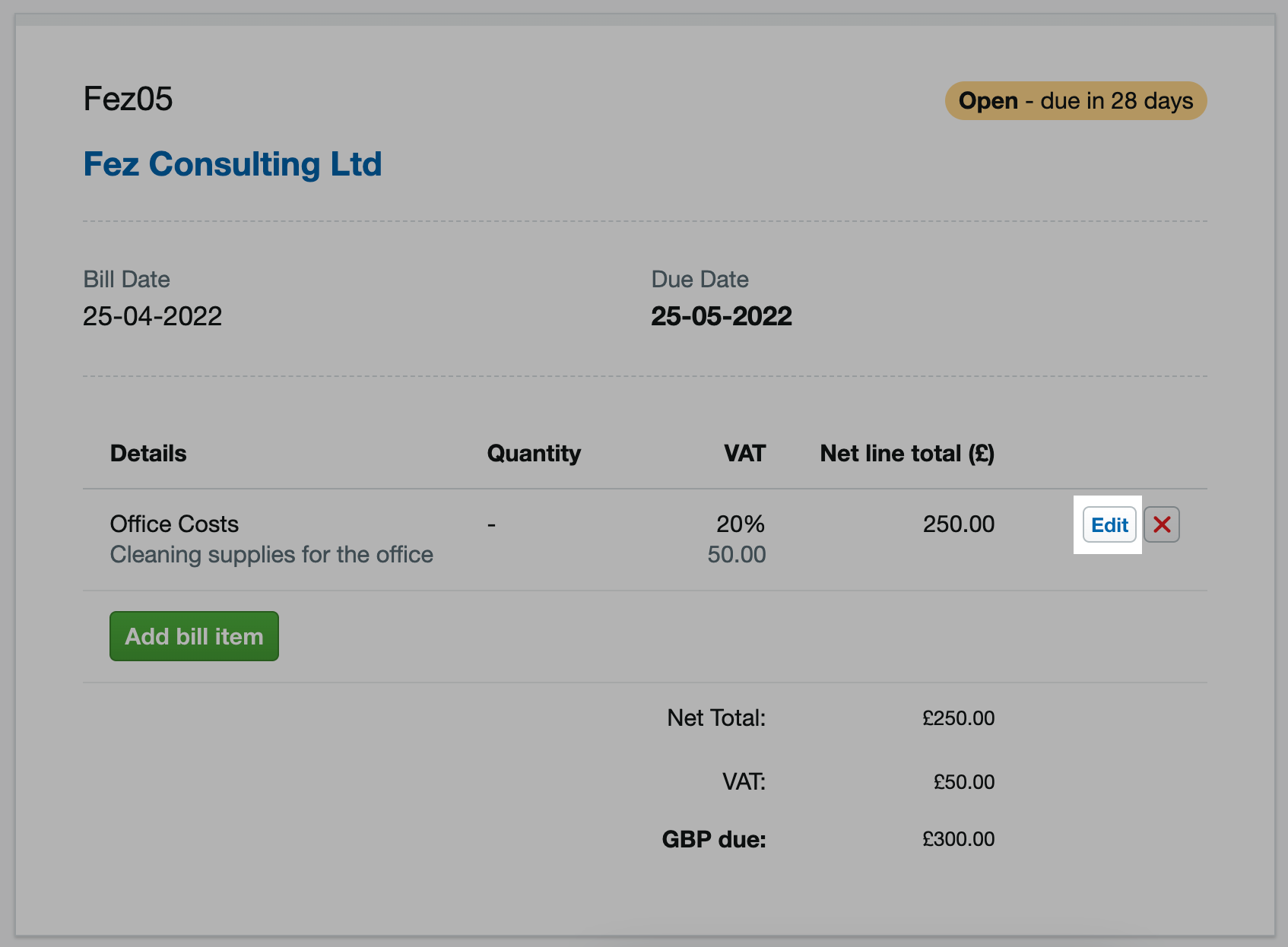This screenshot has width=1288, height=947.
Task: Open the Due Date field
Action: pyautogui.click(x=722, y=315)
